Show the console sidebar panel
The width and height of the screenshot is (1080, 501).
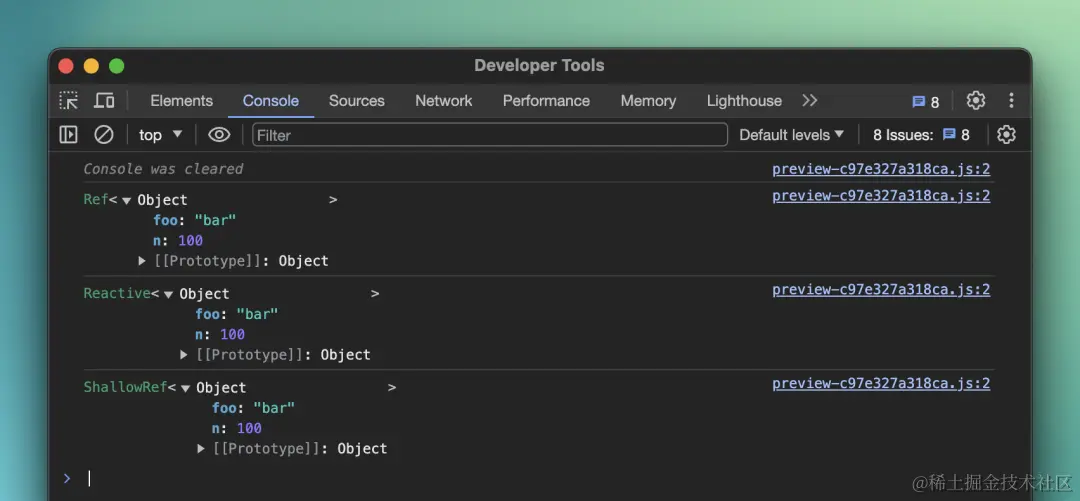68,135
